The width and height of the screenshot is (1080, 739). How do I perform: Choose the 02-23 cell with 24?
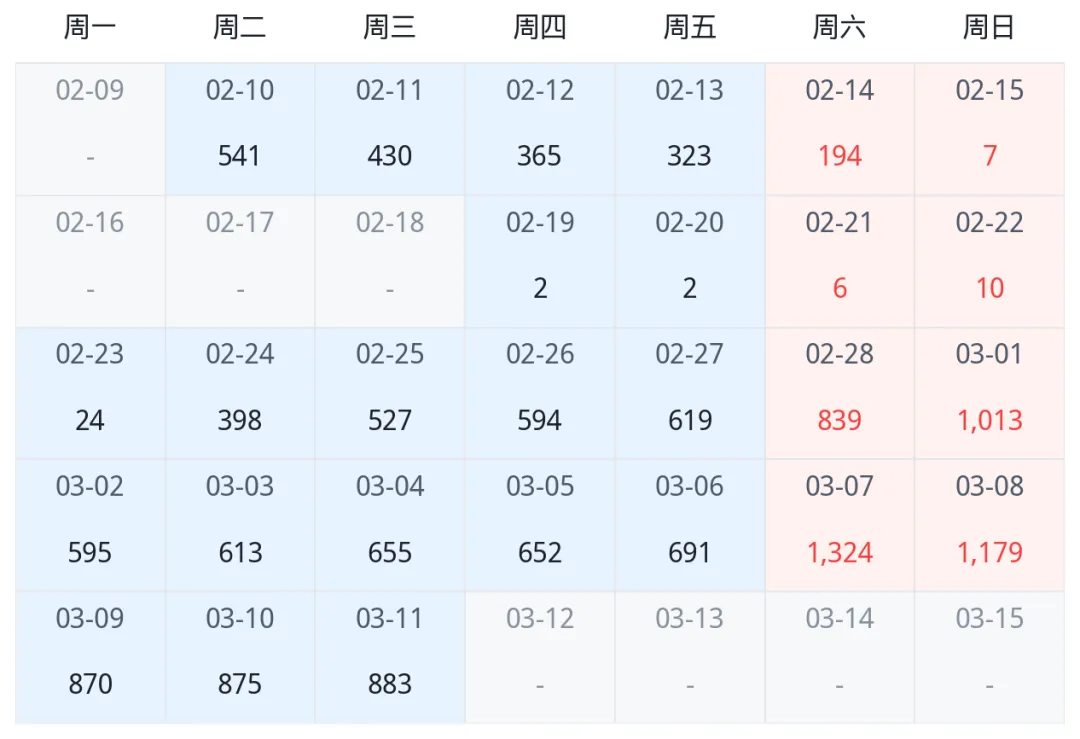[x=90, y=393]
